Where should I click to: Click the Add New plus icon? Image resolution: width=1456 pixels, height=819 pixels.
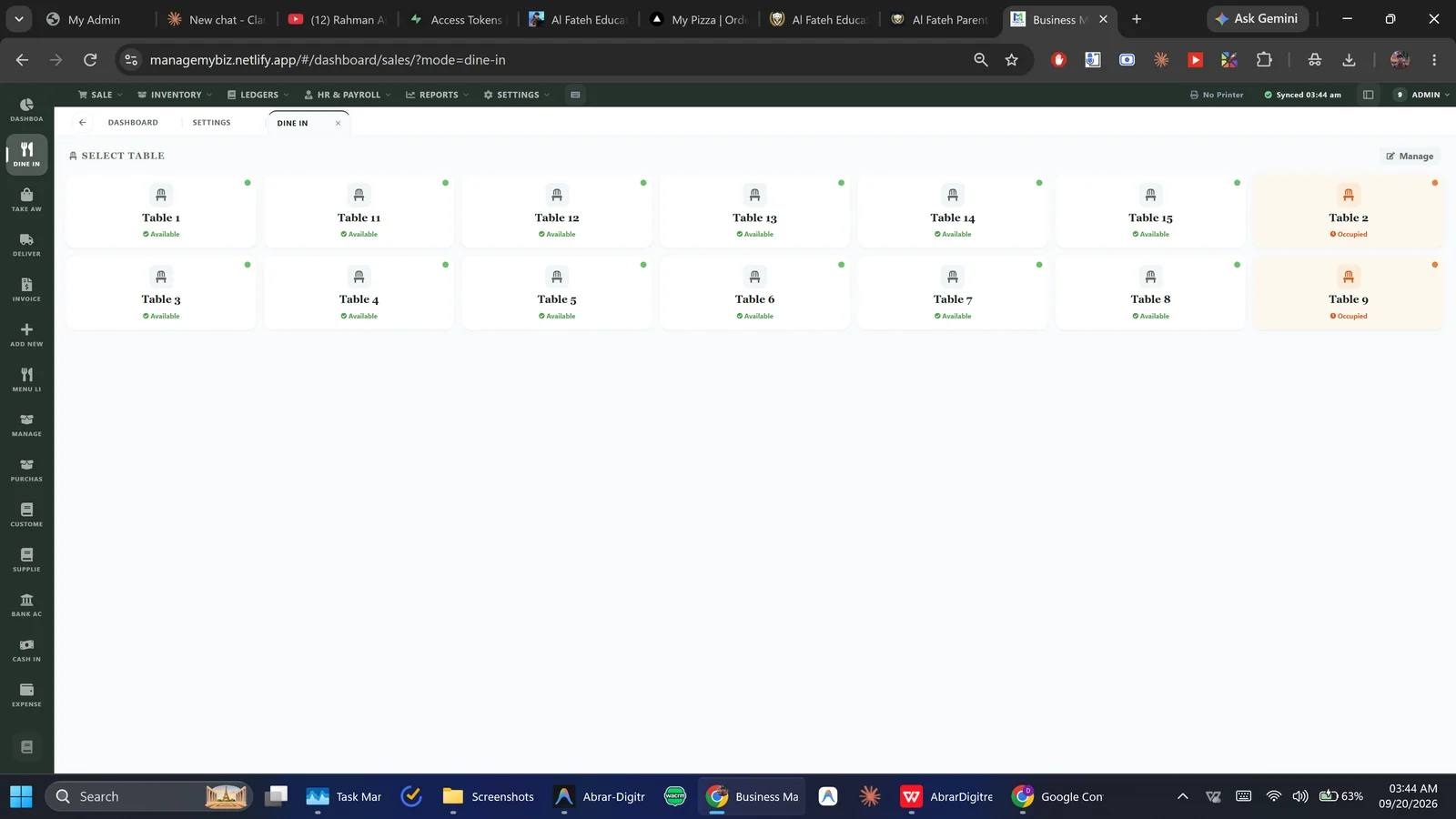pos(26,335)
